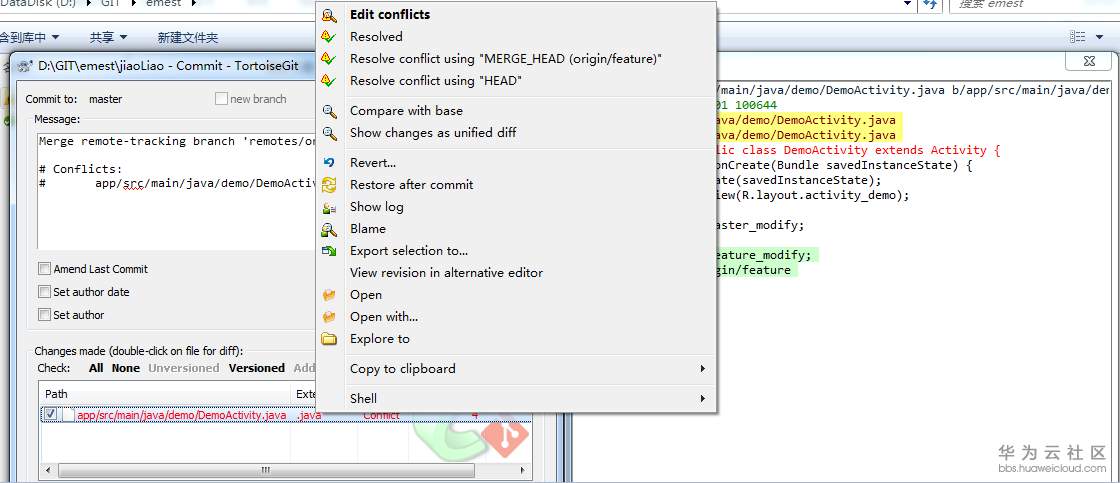Click the Restore after commit icon
Viewport: 1120px width, 483px height.
click(329, 185)
